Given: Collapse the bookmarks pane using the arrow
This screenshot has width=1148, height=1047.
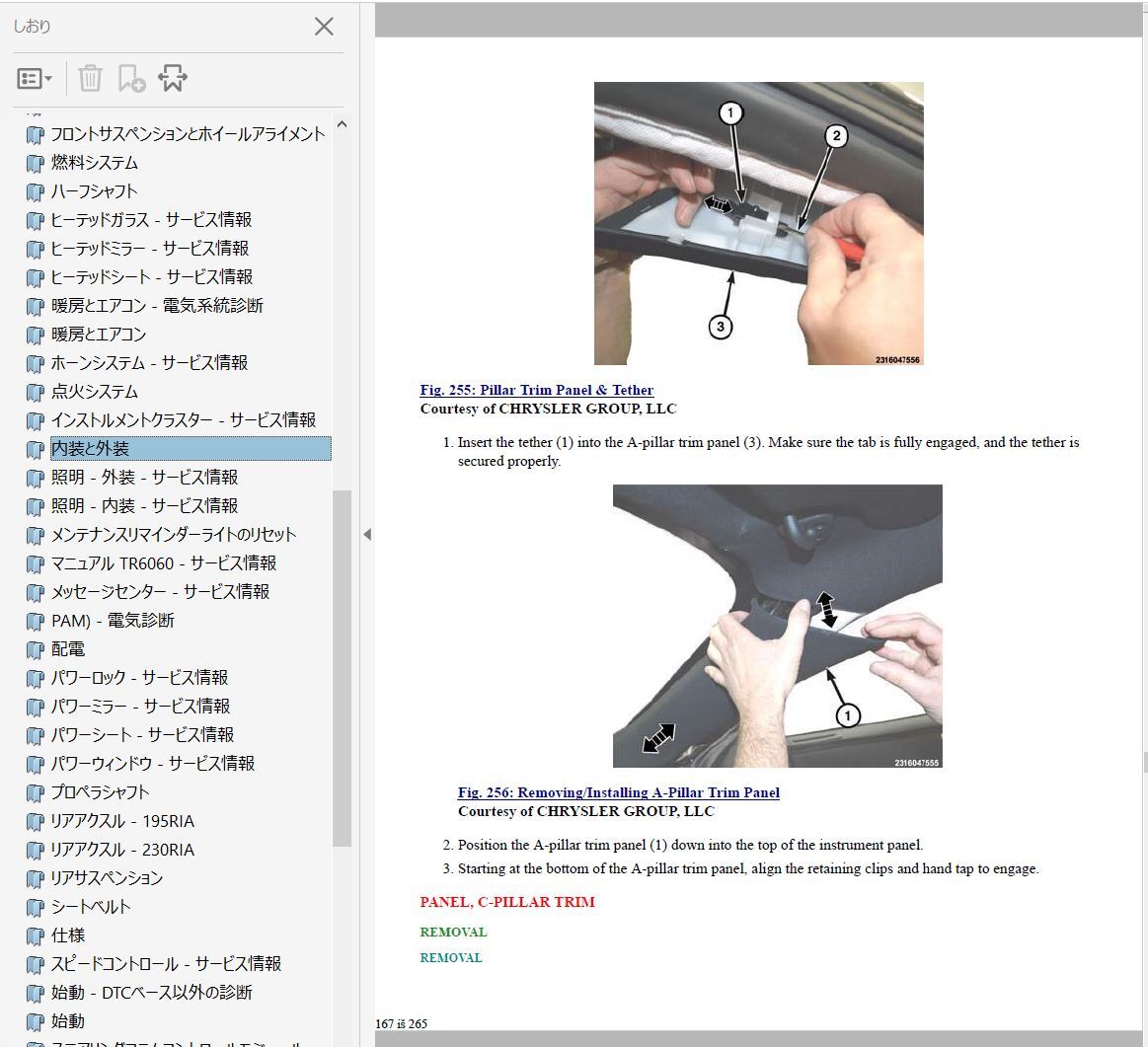Looking at the screenshot, I should pyautogui.click(x=367, y=535).
